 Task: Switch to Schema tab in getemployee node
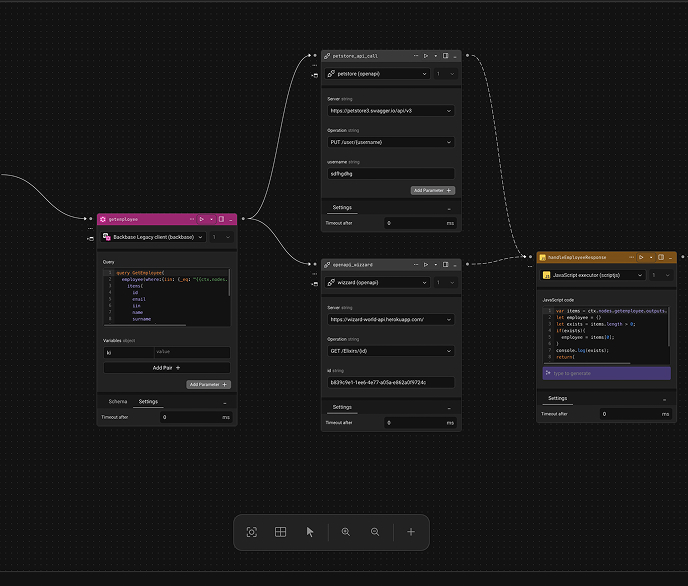118,402
